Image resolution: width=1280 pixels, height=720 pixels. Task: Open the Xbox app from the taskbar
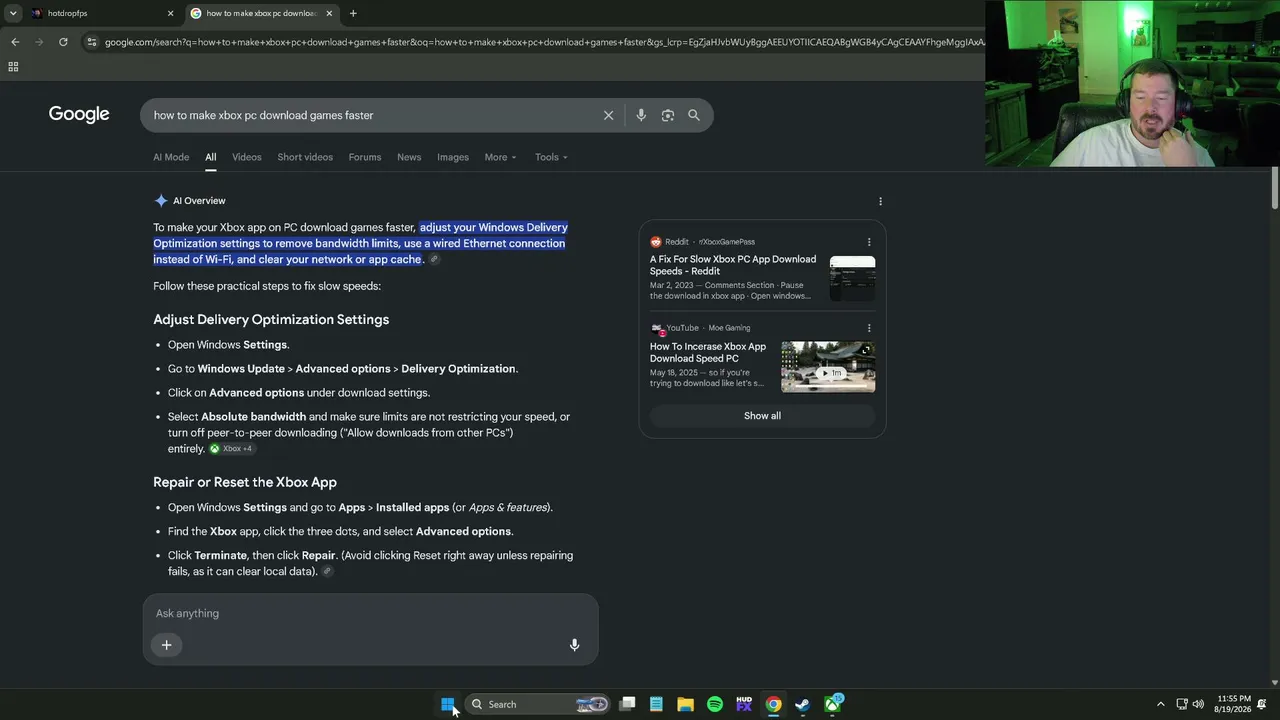(x=832, y=704)
